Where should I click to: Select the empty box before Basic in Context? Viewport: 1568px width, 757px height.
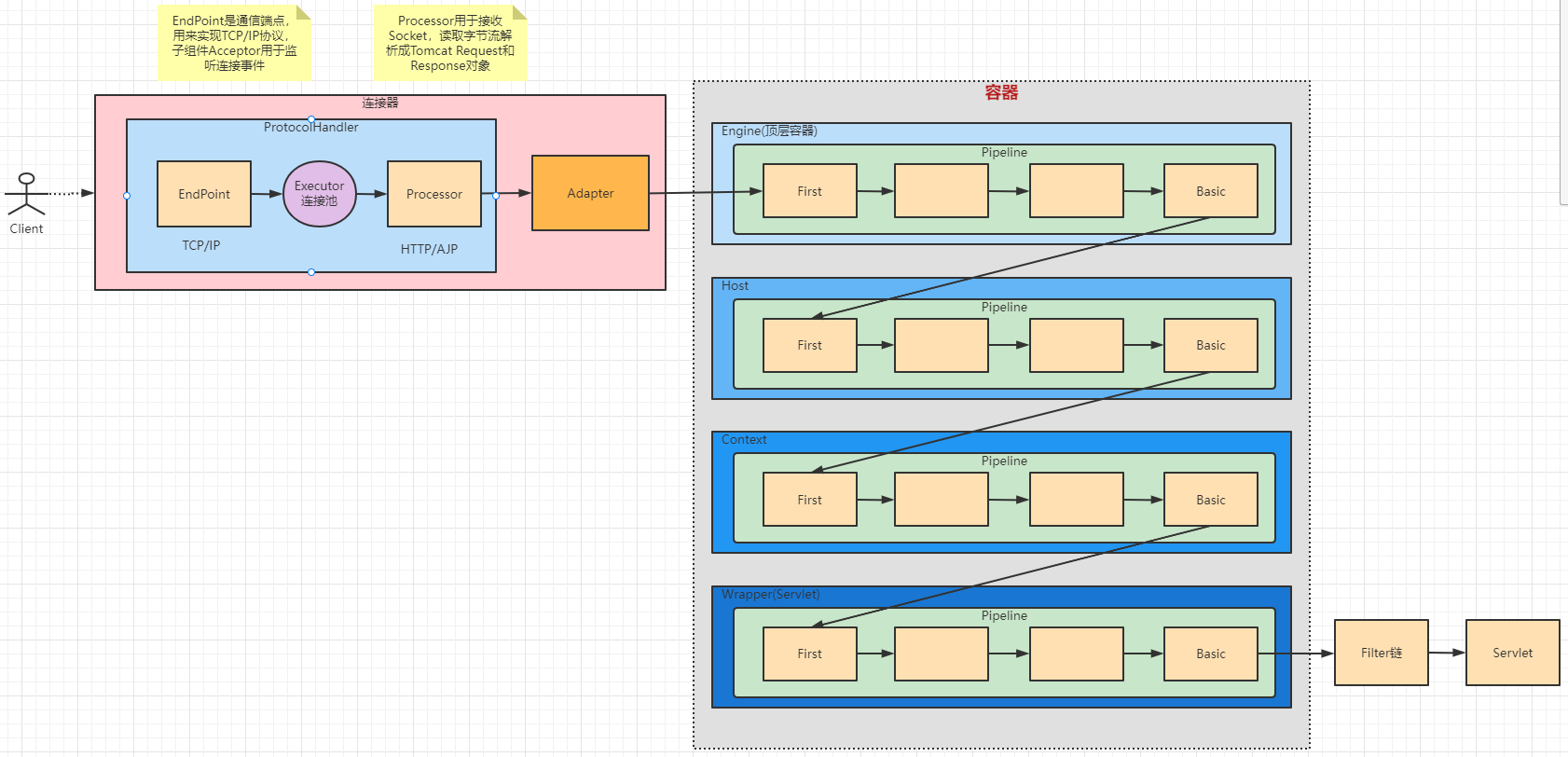1077,500
